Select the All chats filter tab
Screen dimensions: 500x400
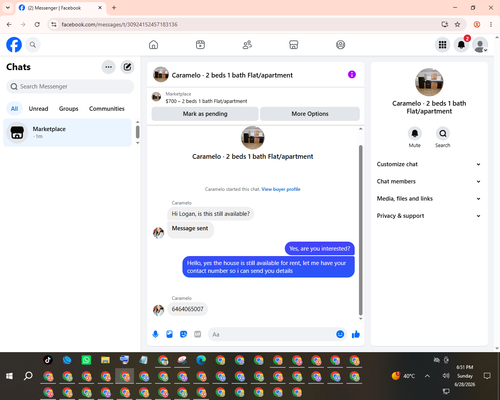(14, 109)
